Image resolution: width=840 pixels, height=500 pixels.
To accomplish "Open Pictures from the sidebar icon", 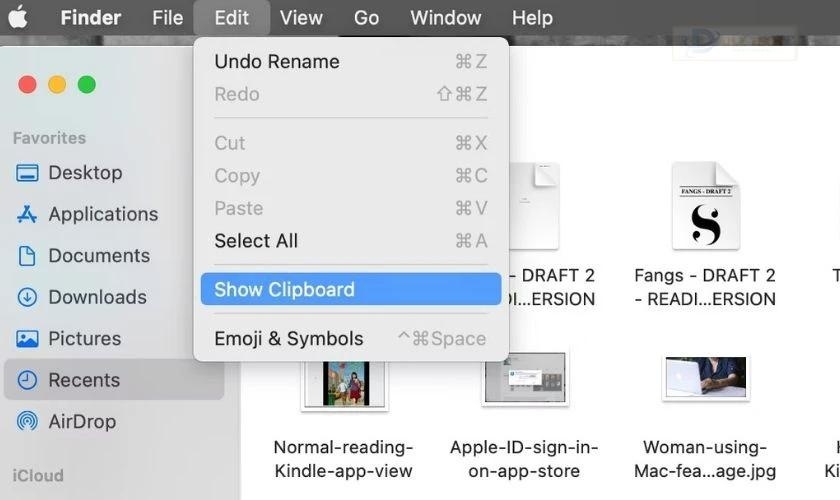I will [x=27, y=339].
